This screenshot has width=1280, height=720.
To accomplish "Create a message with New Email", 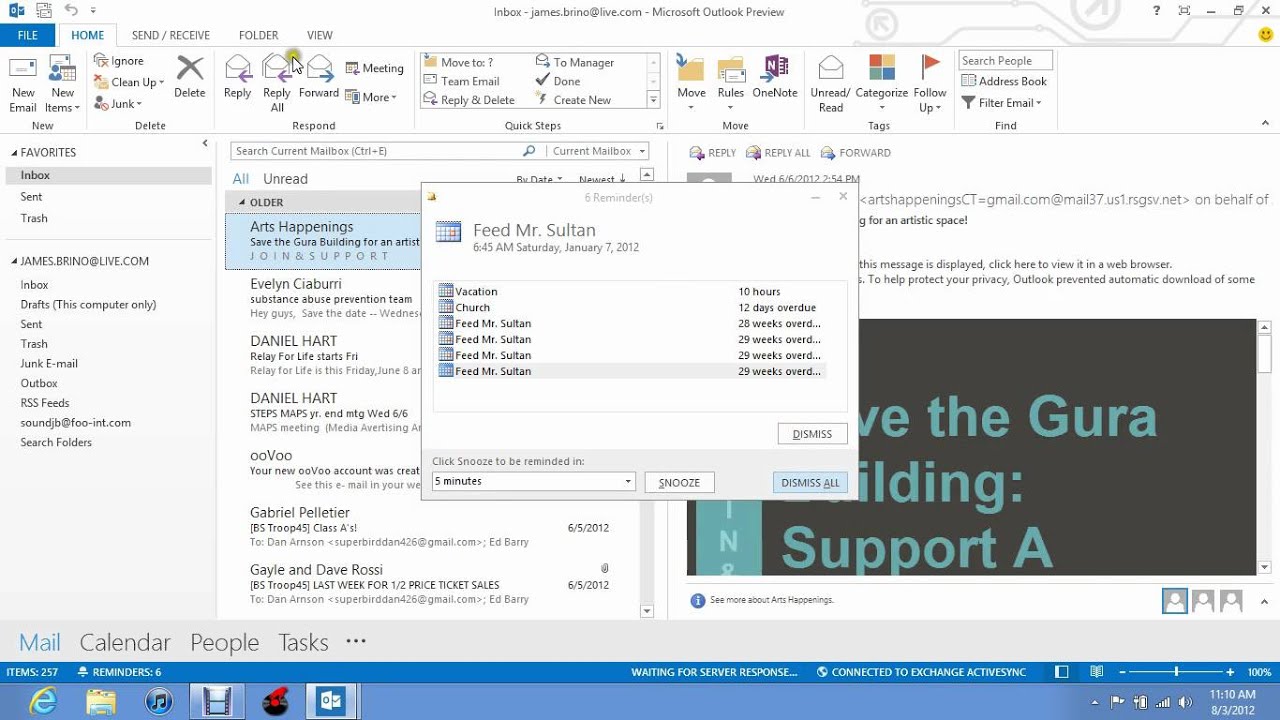I will point(22,84).
